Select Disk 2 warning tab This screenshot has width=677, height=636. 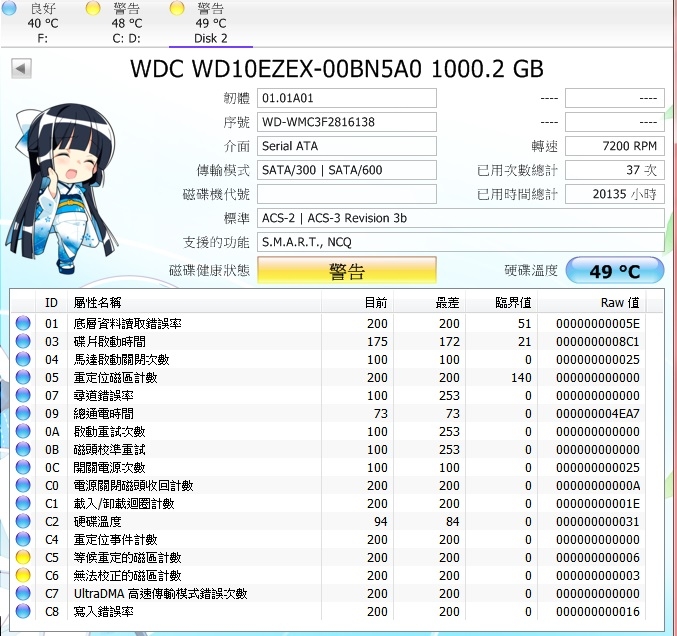pyautogui.click(x=211, y=23)
